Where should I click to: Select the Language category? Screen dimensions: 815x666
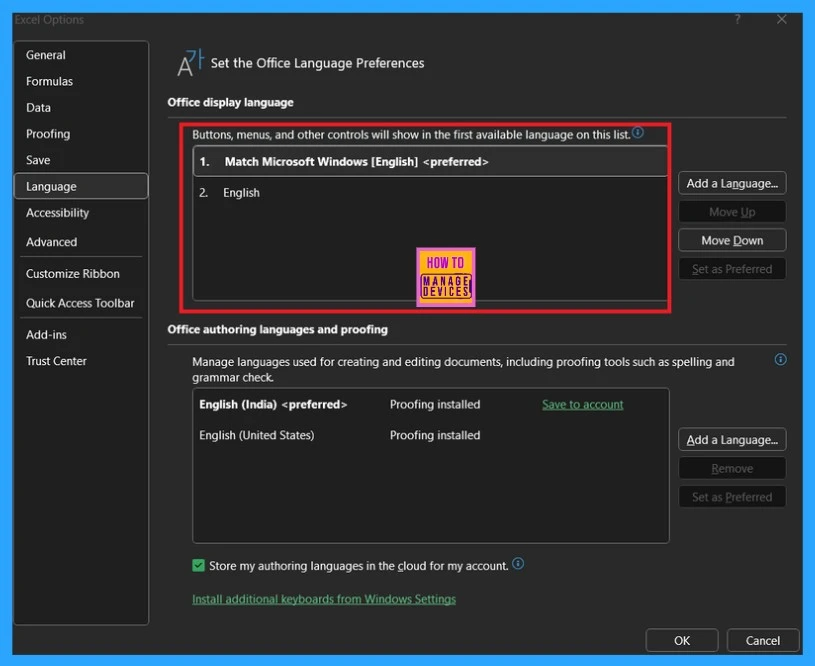tap(81, 186)
